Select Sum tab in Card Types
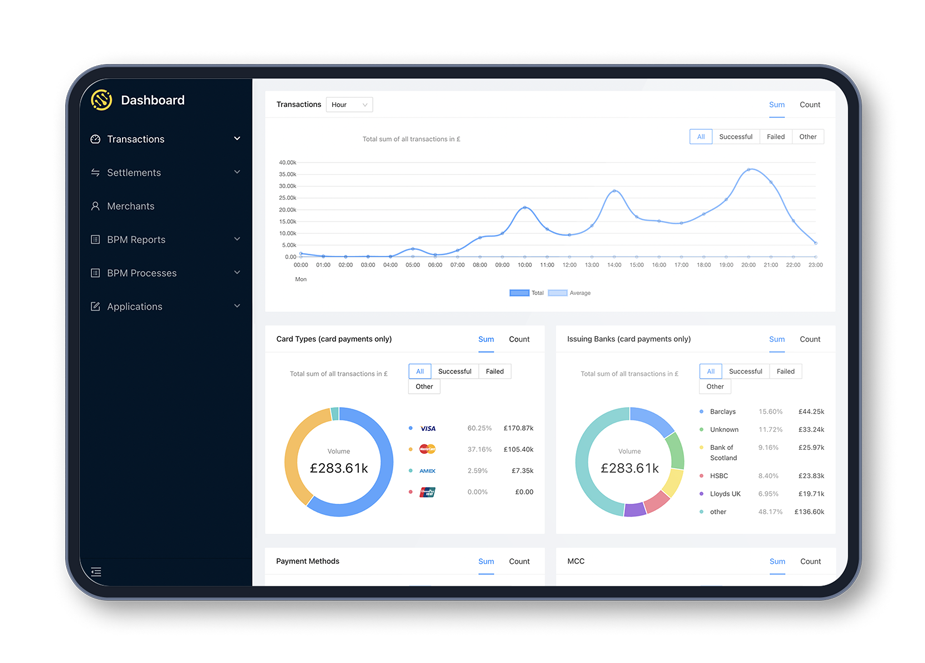 486,339
